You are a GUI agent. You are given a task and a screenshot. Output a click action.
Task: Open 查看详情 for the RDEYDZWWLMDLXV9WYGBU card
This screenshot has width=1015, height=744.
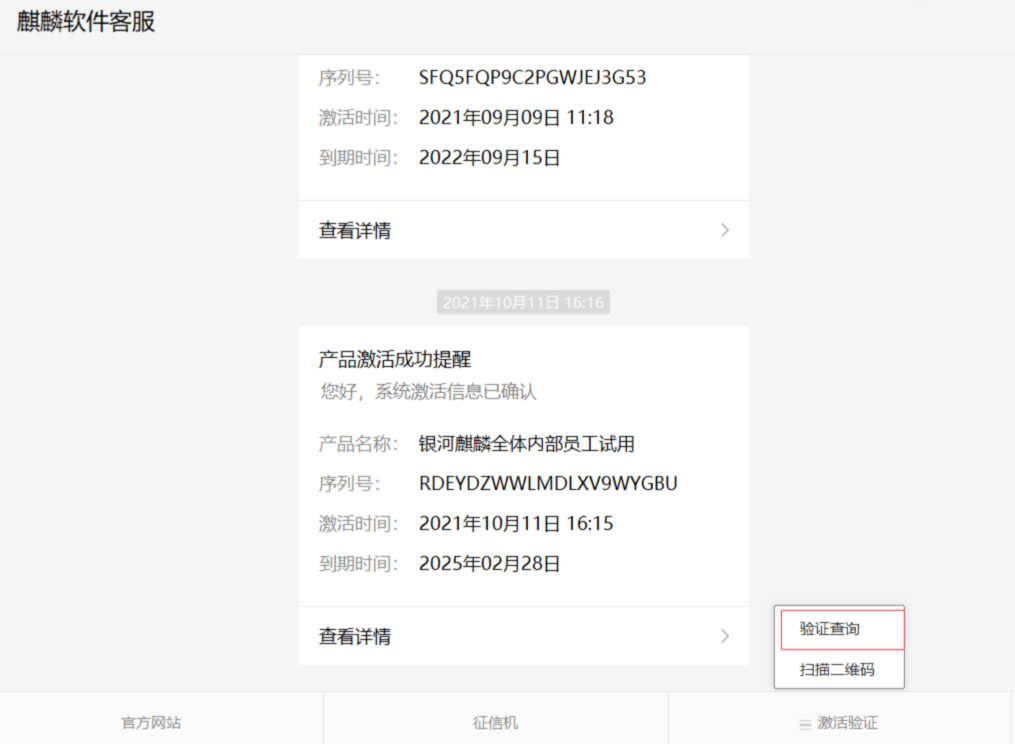pyautogui.click(x=524, y=636)
